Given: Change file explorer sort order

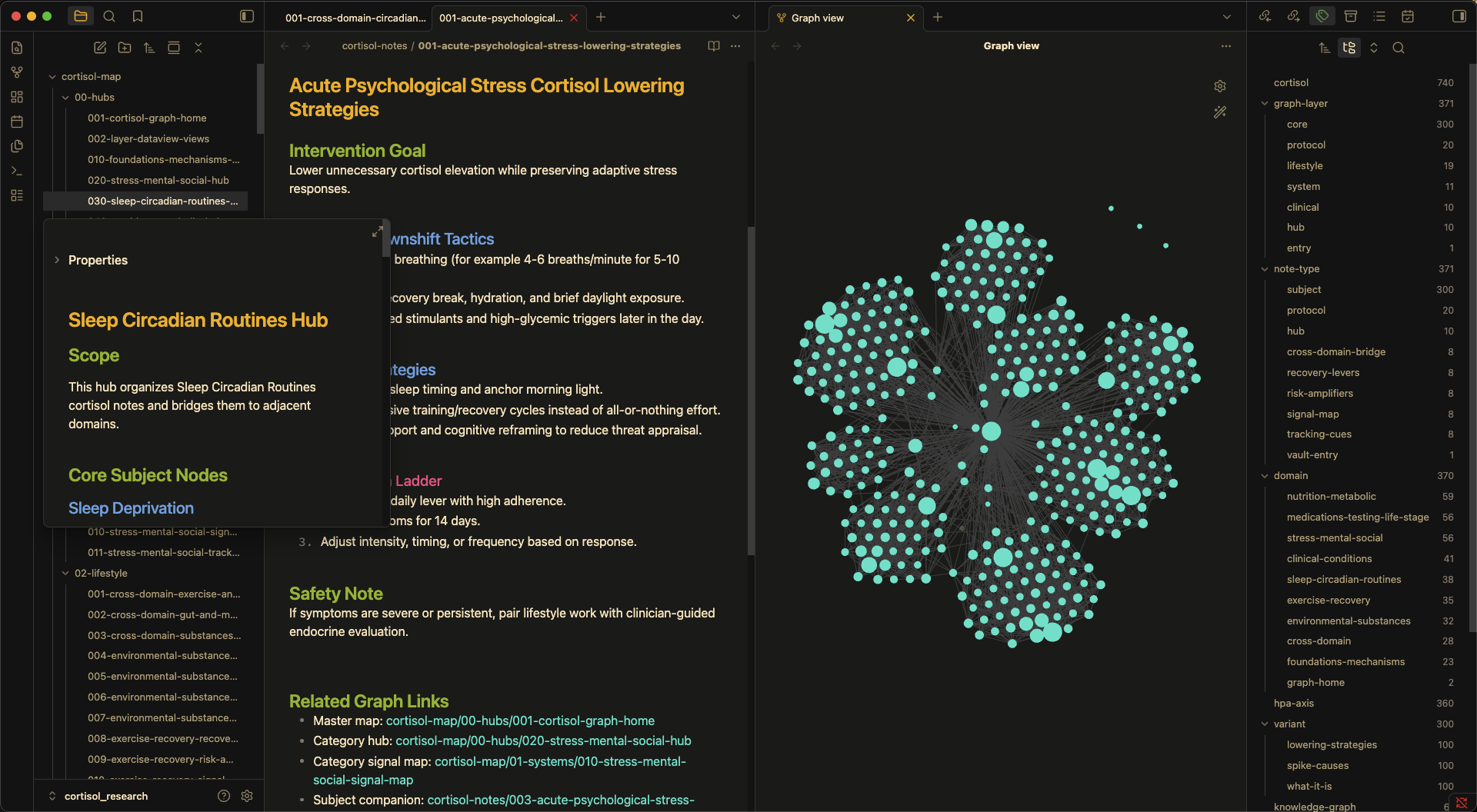Looking at the screenshot, I should pos(149,48).
